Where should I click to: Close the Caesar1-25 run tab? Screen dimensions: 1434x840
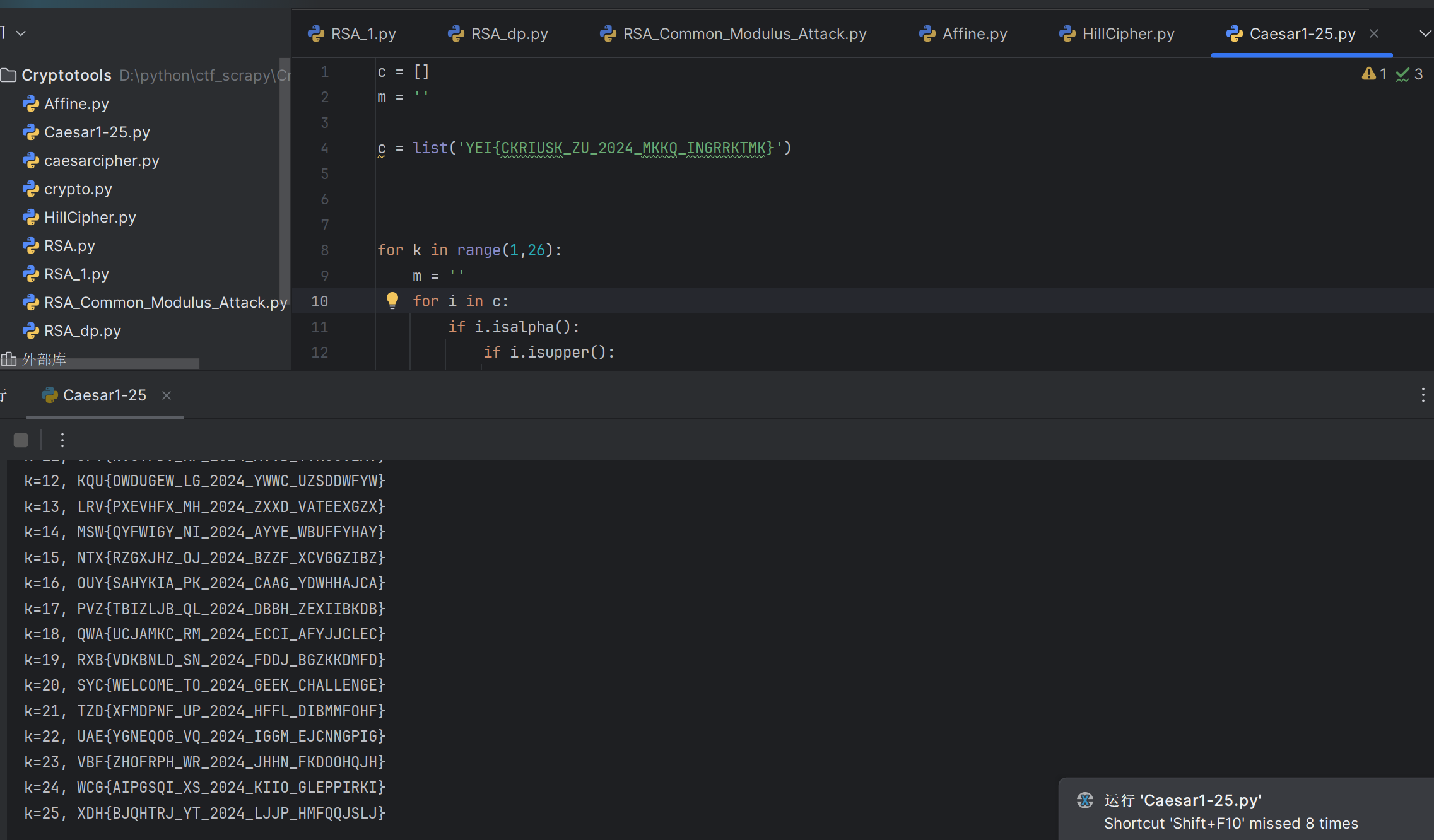pyautogui.click(x=167, y=395)
